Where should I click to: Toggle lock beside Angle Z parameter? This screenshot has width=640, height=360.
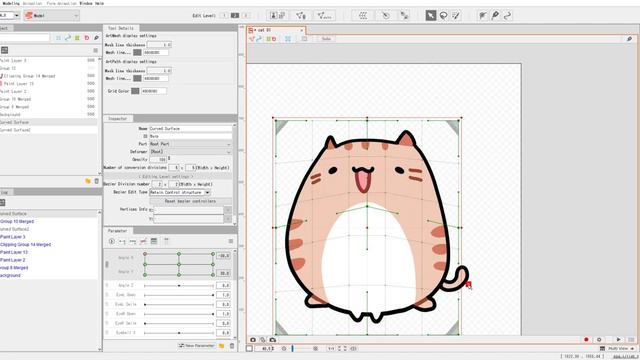(107, 285)
